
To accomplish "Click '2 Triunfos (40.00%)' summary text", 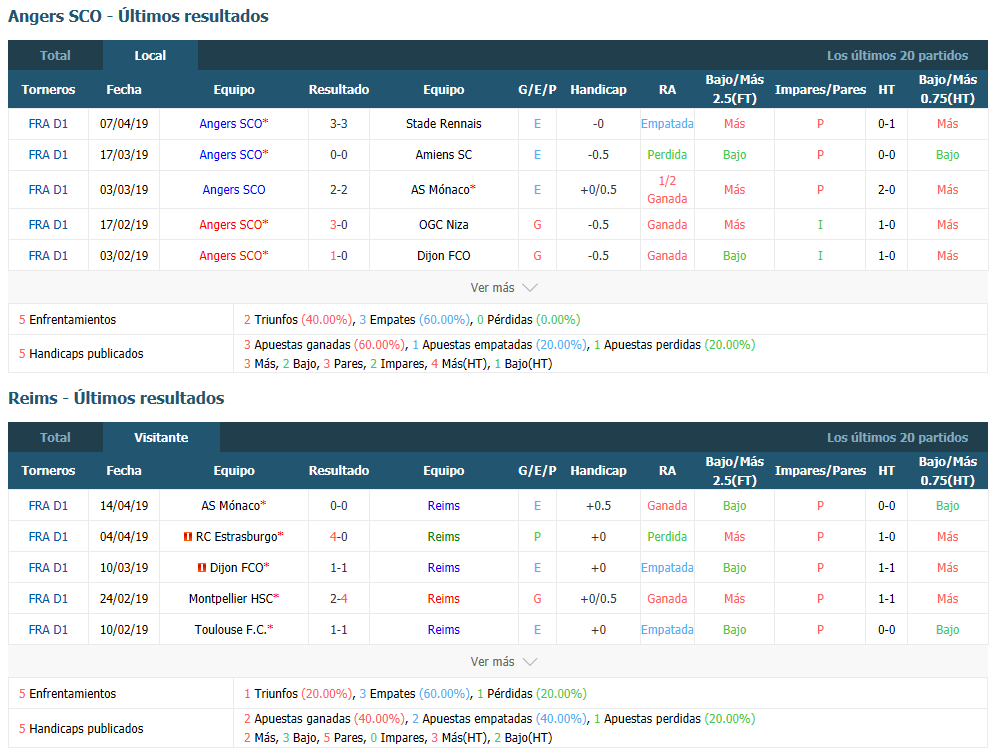I will [298, 320].
